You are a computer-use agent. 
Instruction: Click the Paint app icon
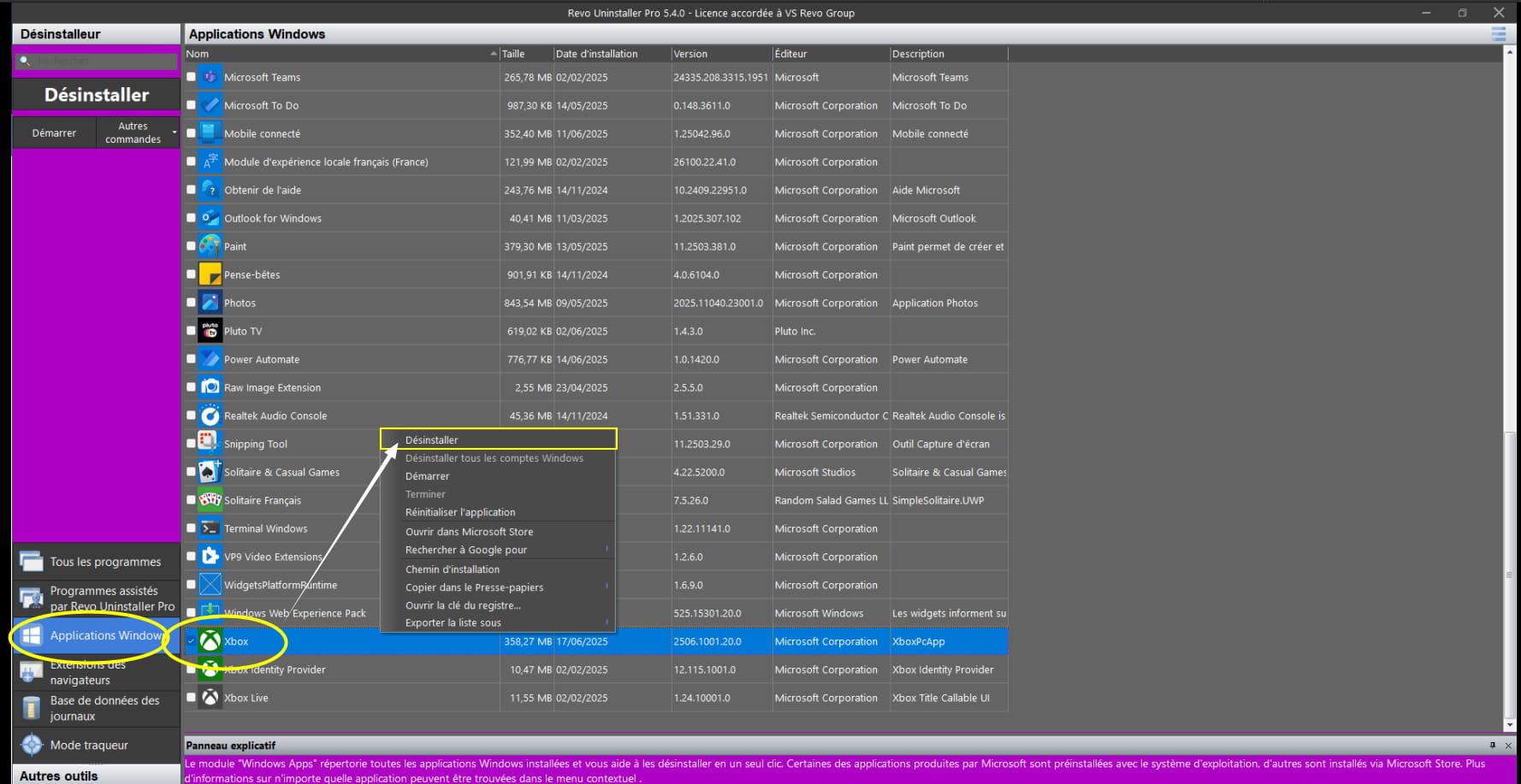(210, 246)
